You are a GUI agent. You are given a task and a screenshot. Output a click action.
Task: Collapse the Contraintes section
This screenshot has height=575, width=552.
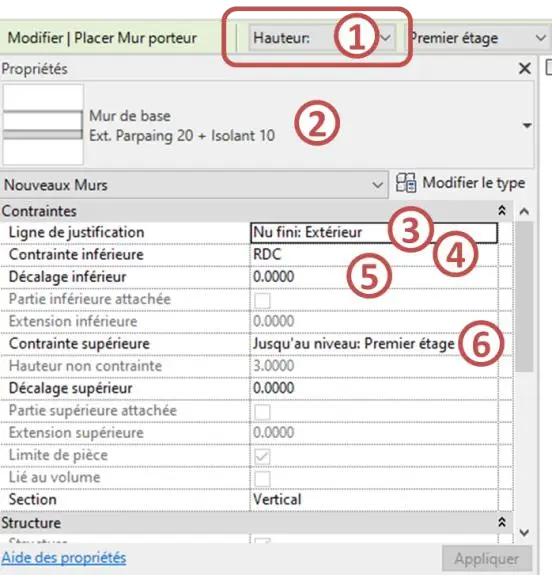502,210
